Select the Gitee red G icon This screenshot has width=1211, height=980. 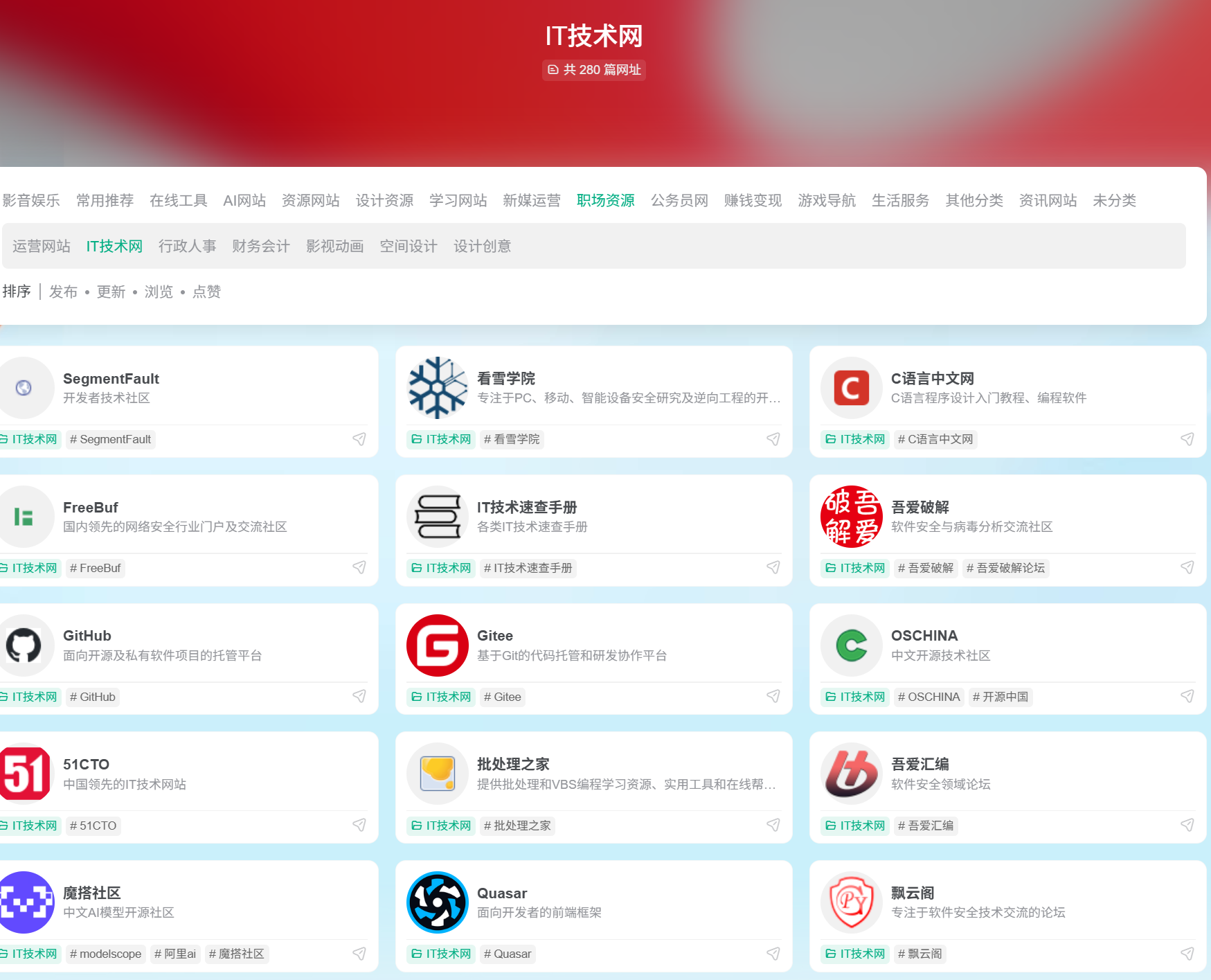pos(437,645)
